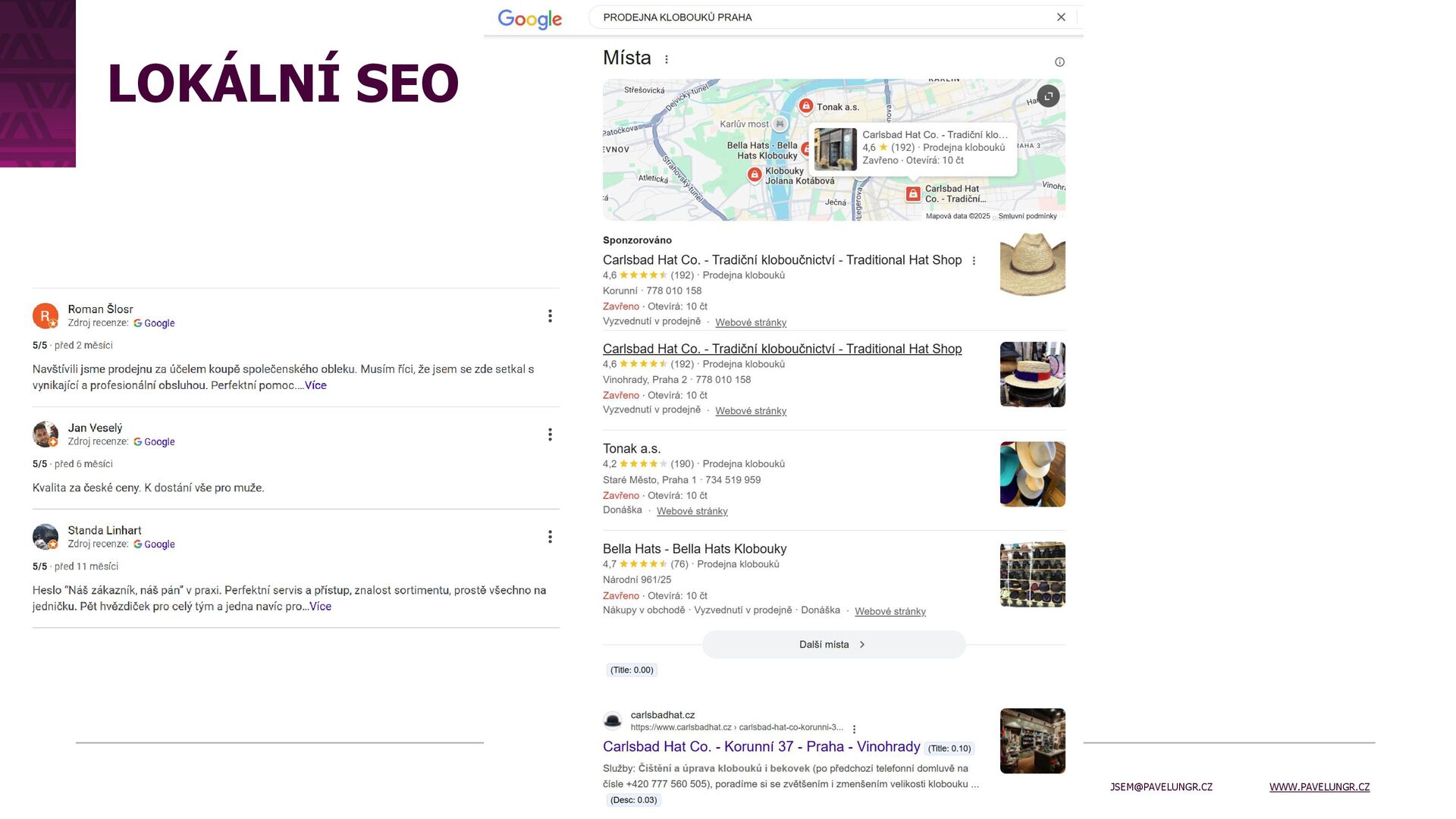The height and width of the screenshot is (819, 1456).
Task: Open the Bella Hats - Bella Hats Klobouky listing
Action: (x=695, y=549)
